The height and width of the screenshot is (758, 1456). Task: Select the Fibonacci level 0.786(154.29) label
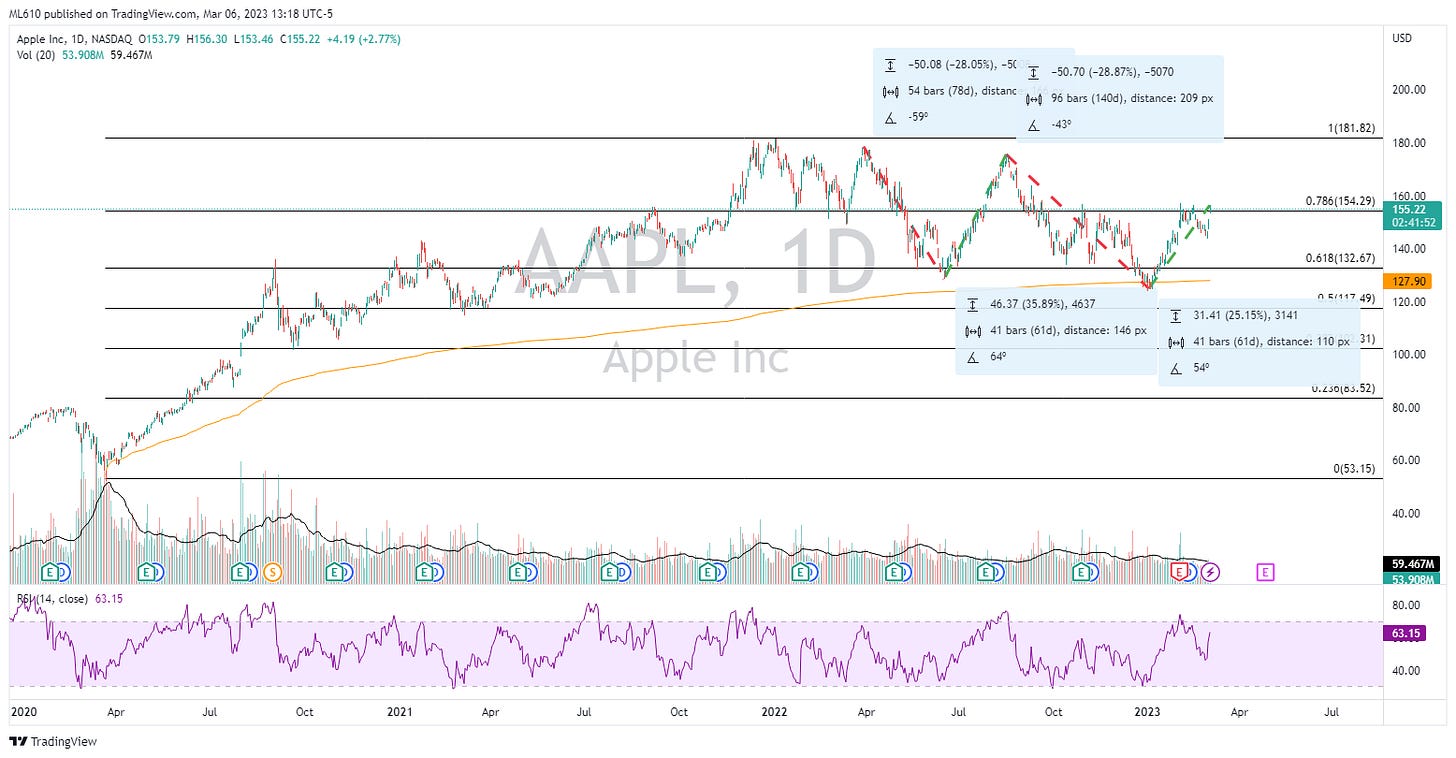coord(1341,201)
